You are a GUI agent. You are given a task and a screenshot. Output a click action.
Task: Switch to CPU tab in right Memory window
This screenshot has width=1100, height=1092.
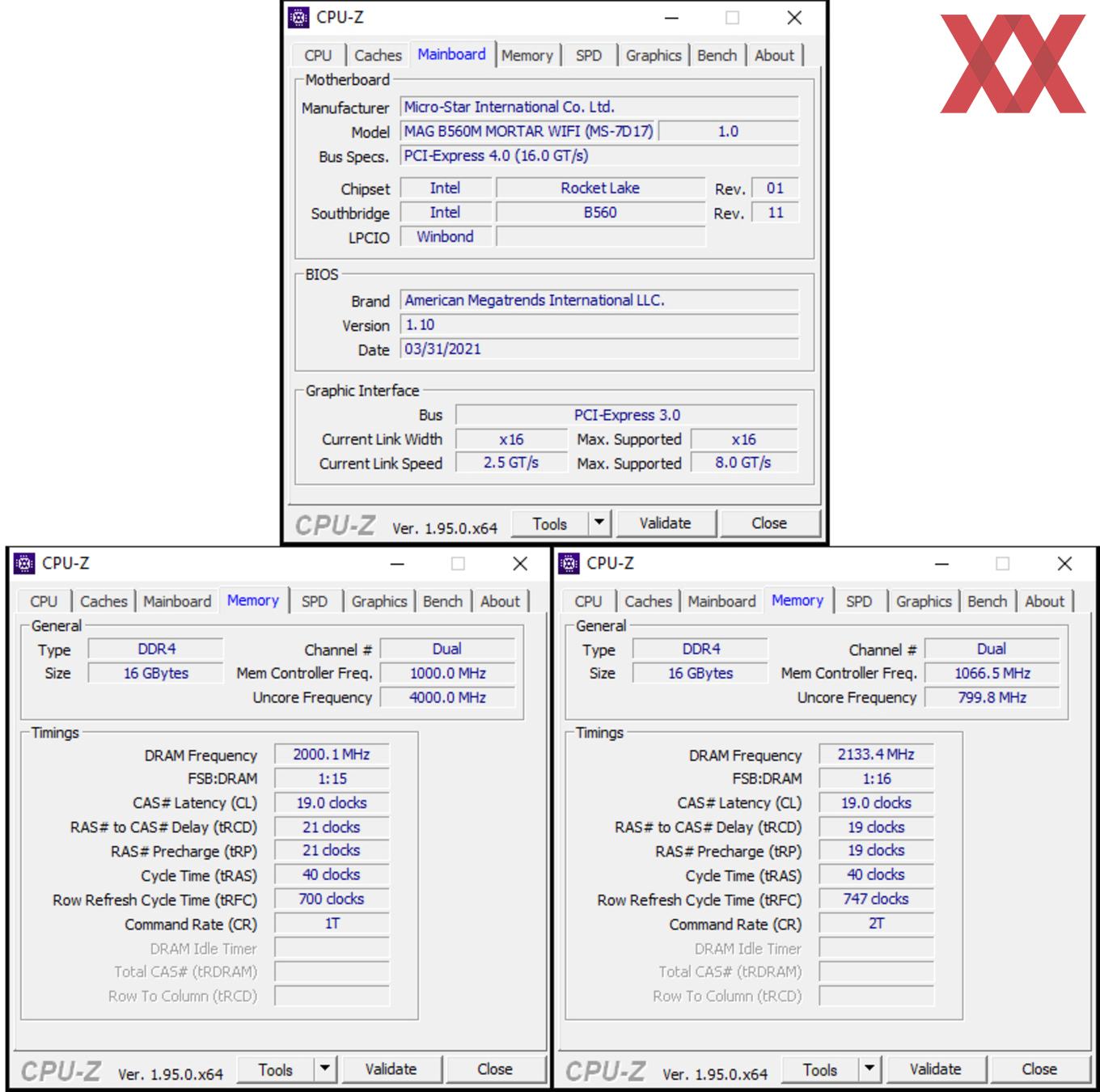[x=588, y=601]
